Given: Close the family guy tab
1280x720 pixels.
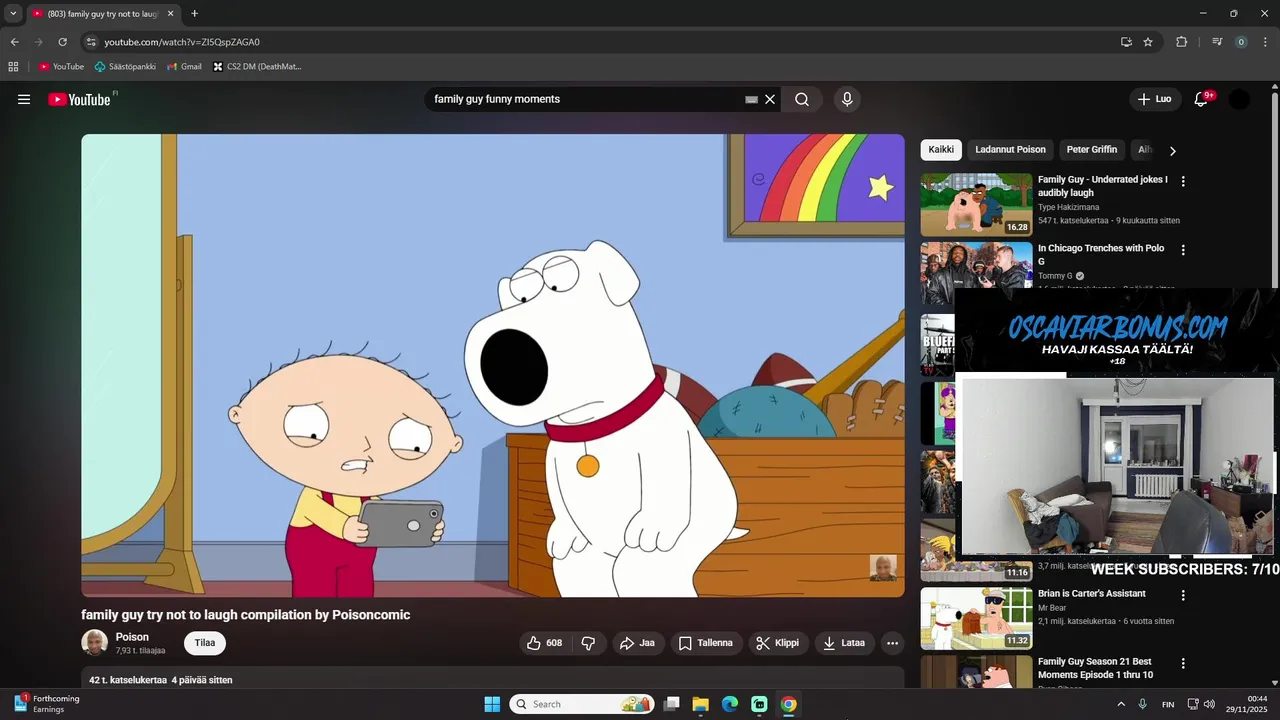Looking at the screenshot, I should tap(171, 14).
